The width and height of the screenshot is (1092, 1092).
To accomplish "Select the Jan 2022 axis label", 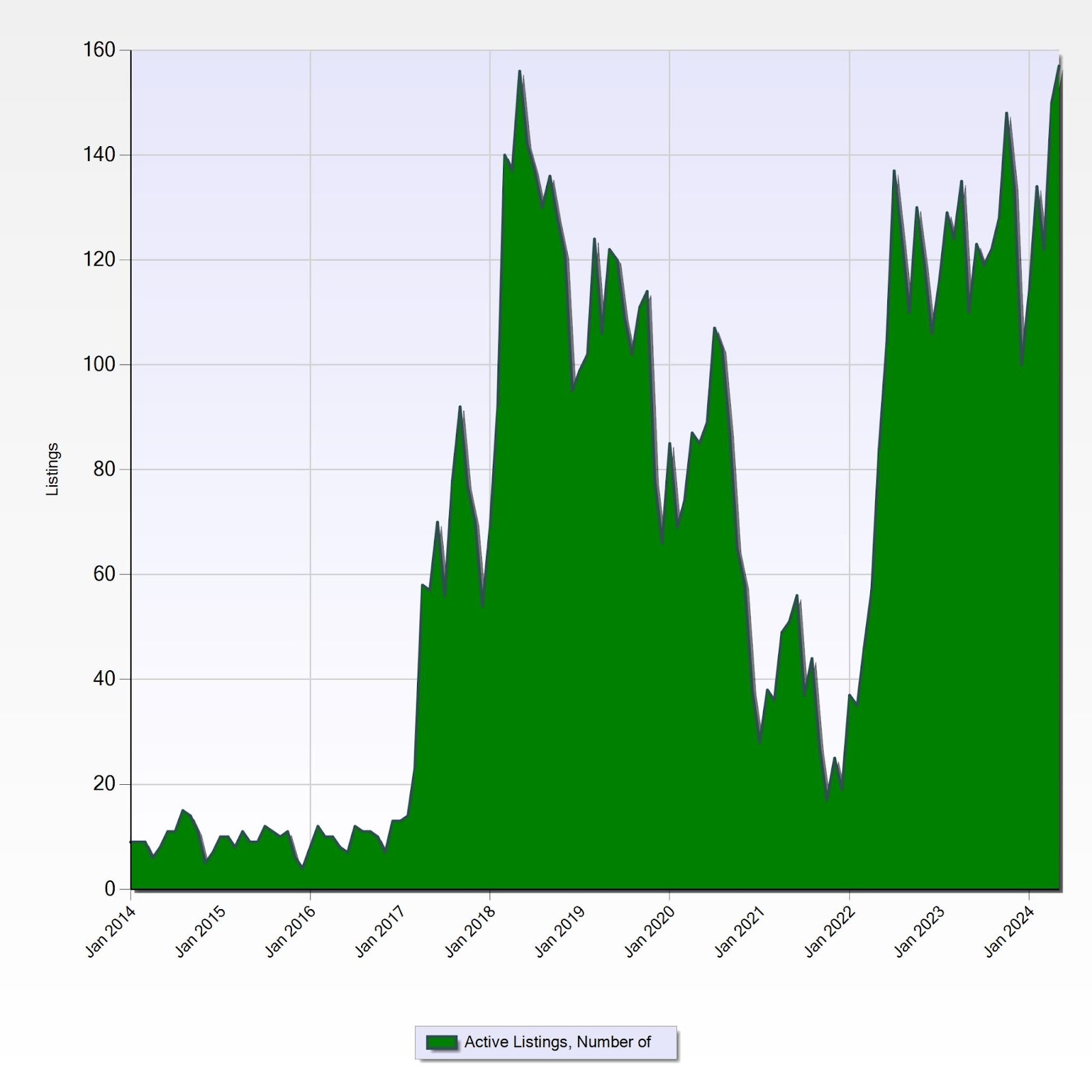I will pos(830,932).
